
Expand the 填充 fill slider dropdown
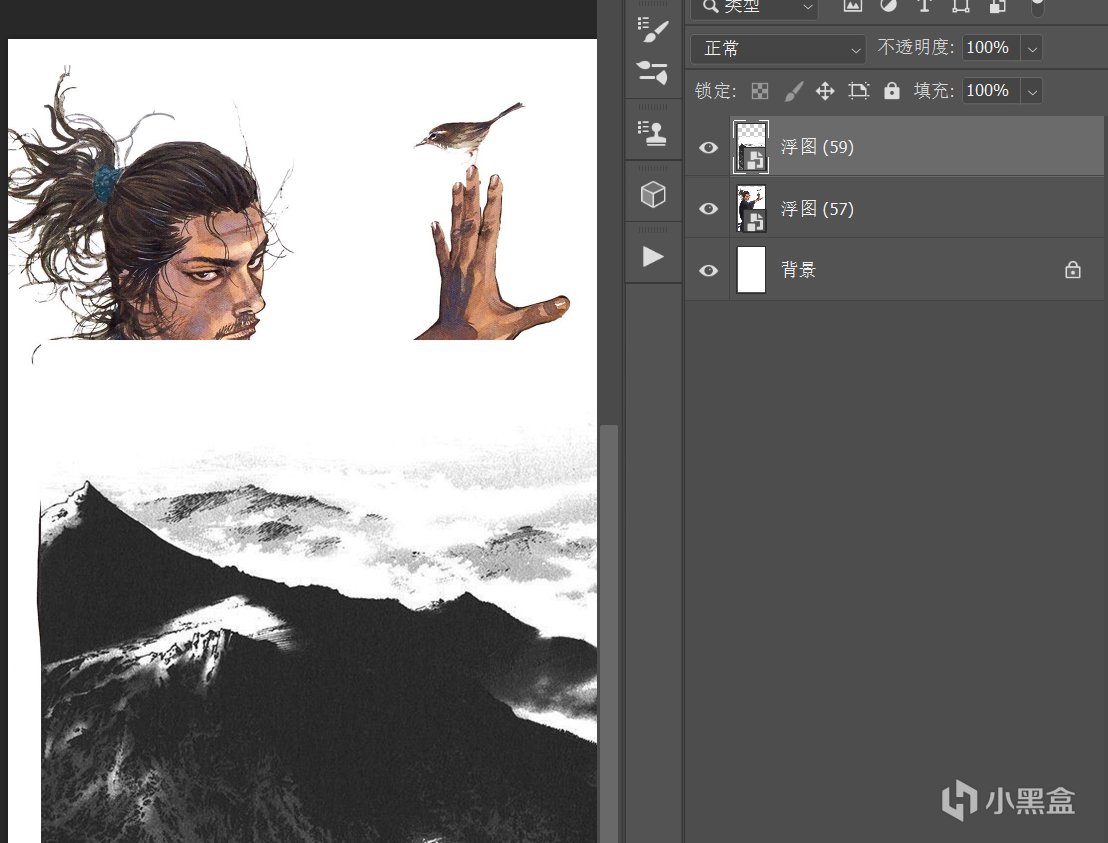click(x=1032, y=91)
